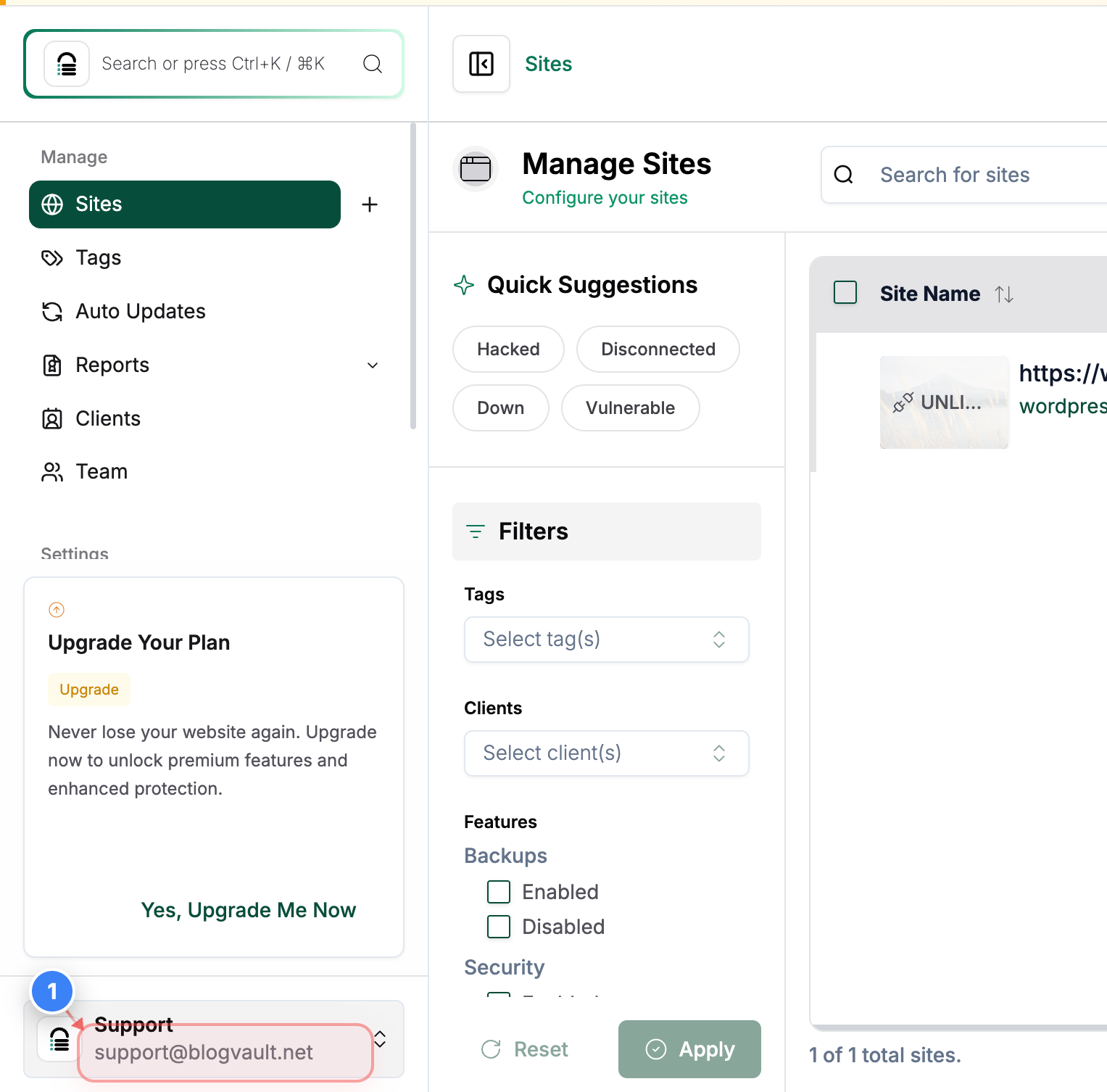Click the 'Configure your sites' subtitle

(605, 198)
